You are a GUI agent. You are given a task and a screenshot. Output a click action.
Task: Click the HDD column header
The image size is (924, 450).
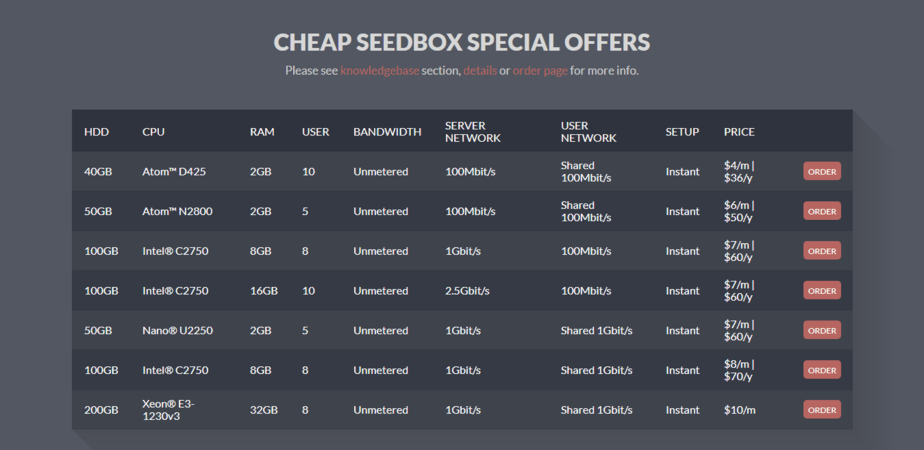(96, 132)
